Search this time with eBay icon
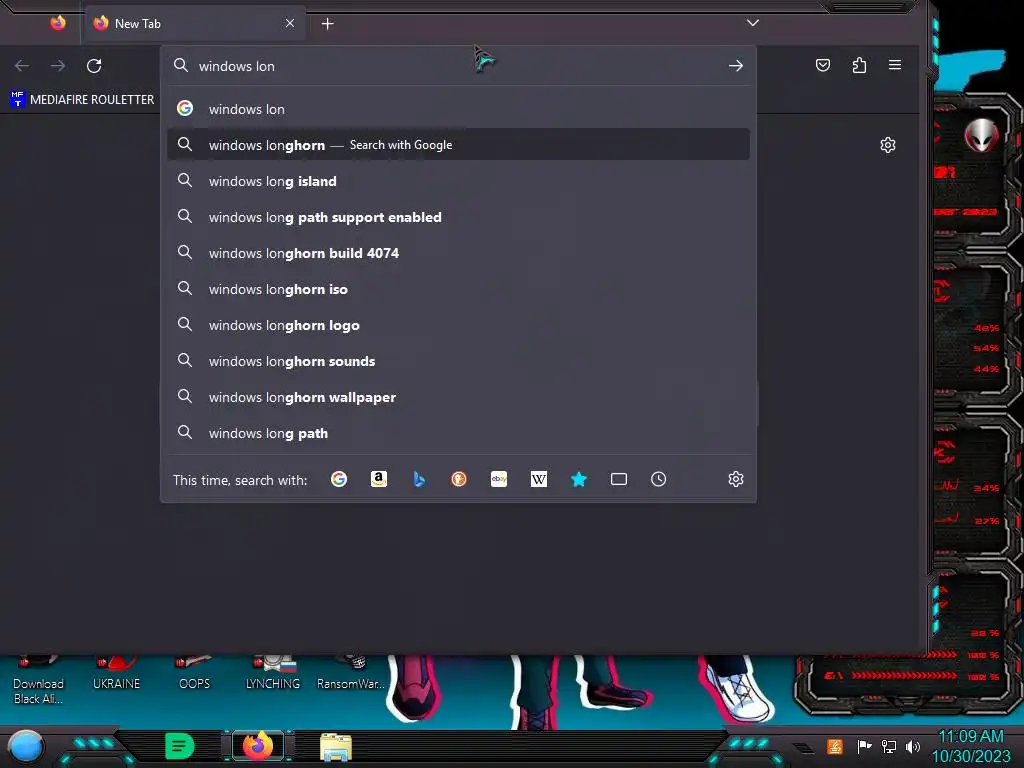Image resolution: width=1024 pixels, height=768 pixels. click(499, 479)
